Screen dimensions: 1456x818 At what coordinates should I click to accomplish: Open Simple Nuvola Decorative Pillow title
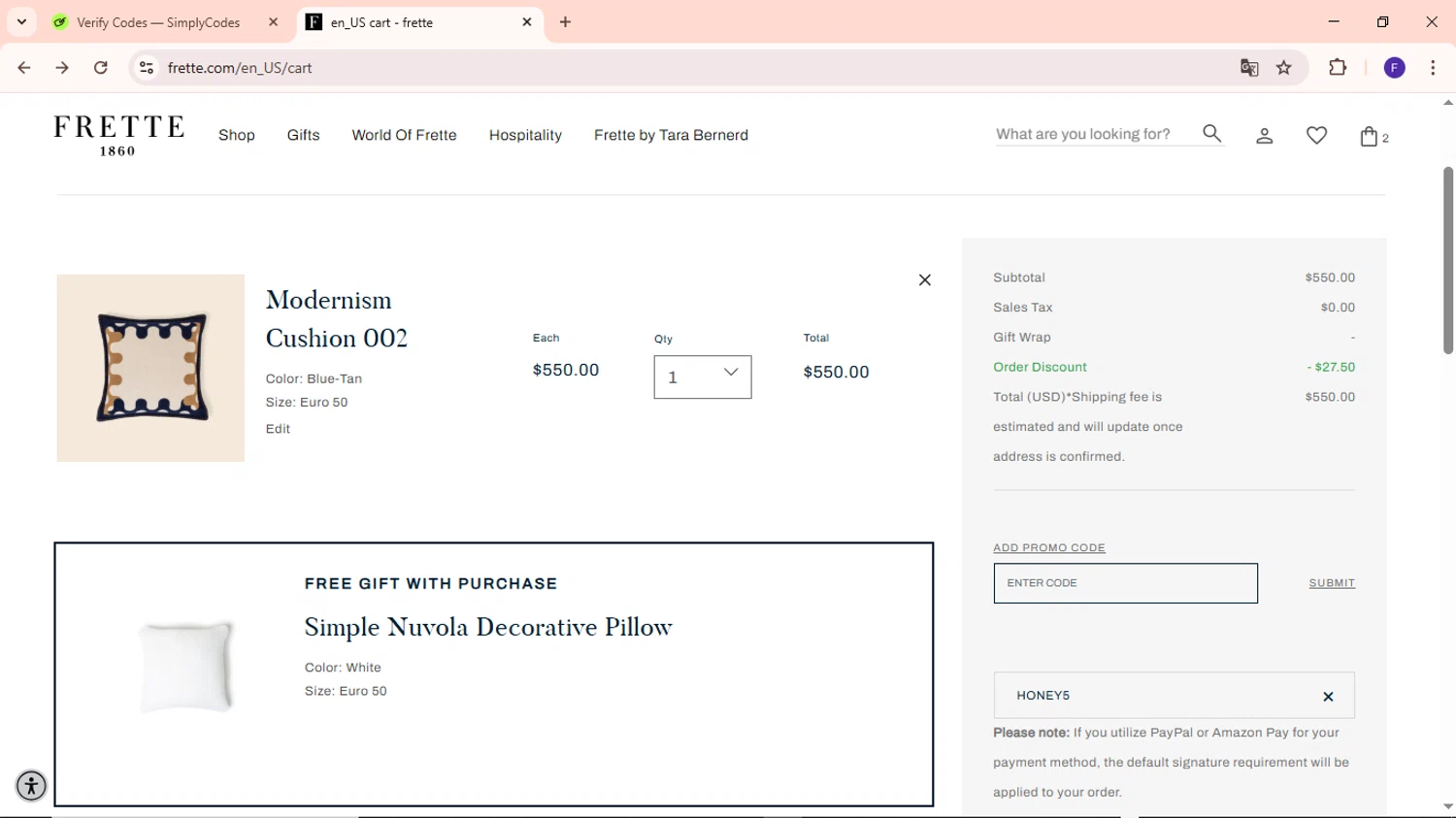click(488, 627)
